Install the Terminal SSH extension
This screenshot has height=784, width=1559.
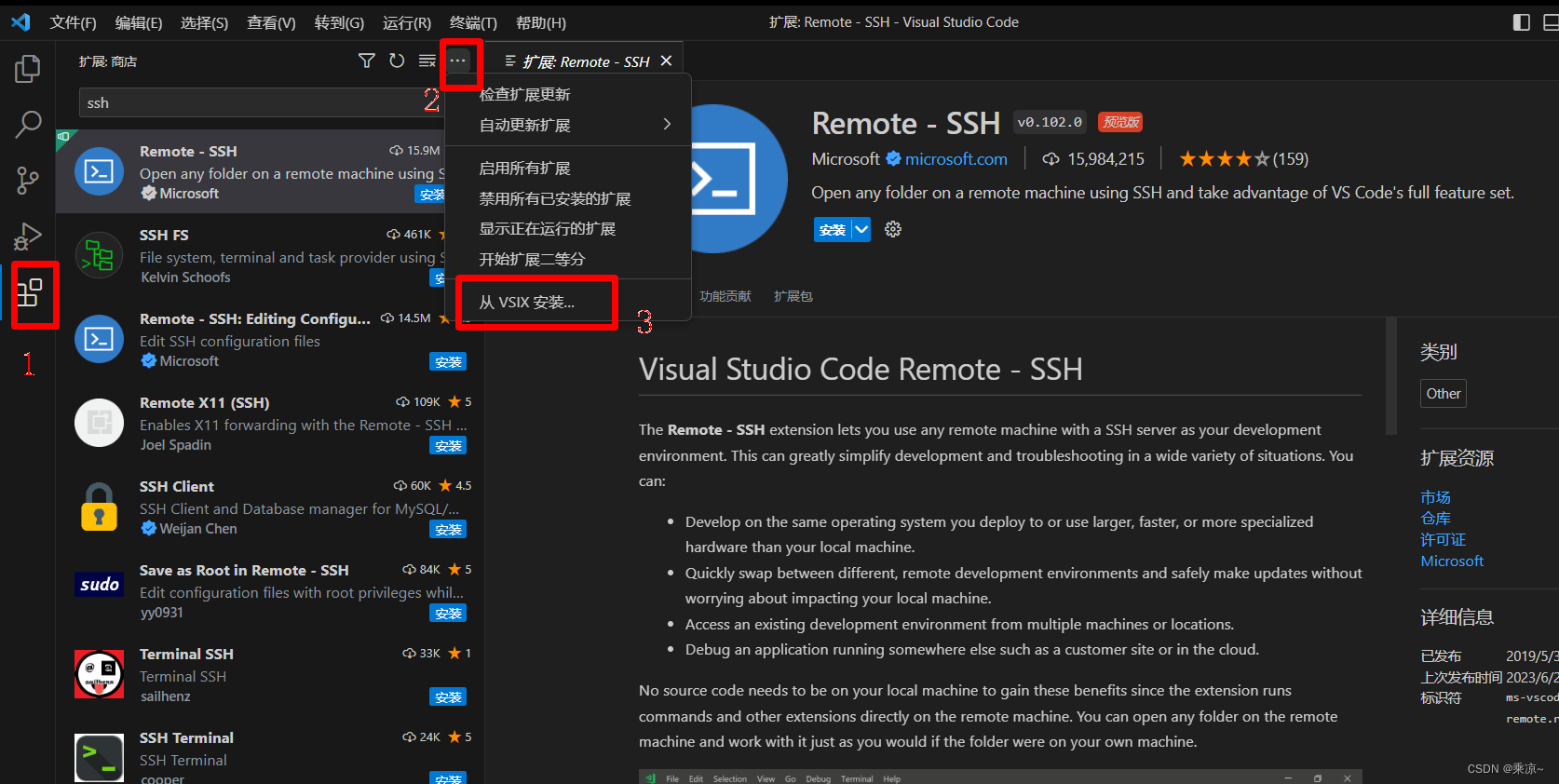click(x=448, y=696)
